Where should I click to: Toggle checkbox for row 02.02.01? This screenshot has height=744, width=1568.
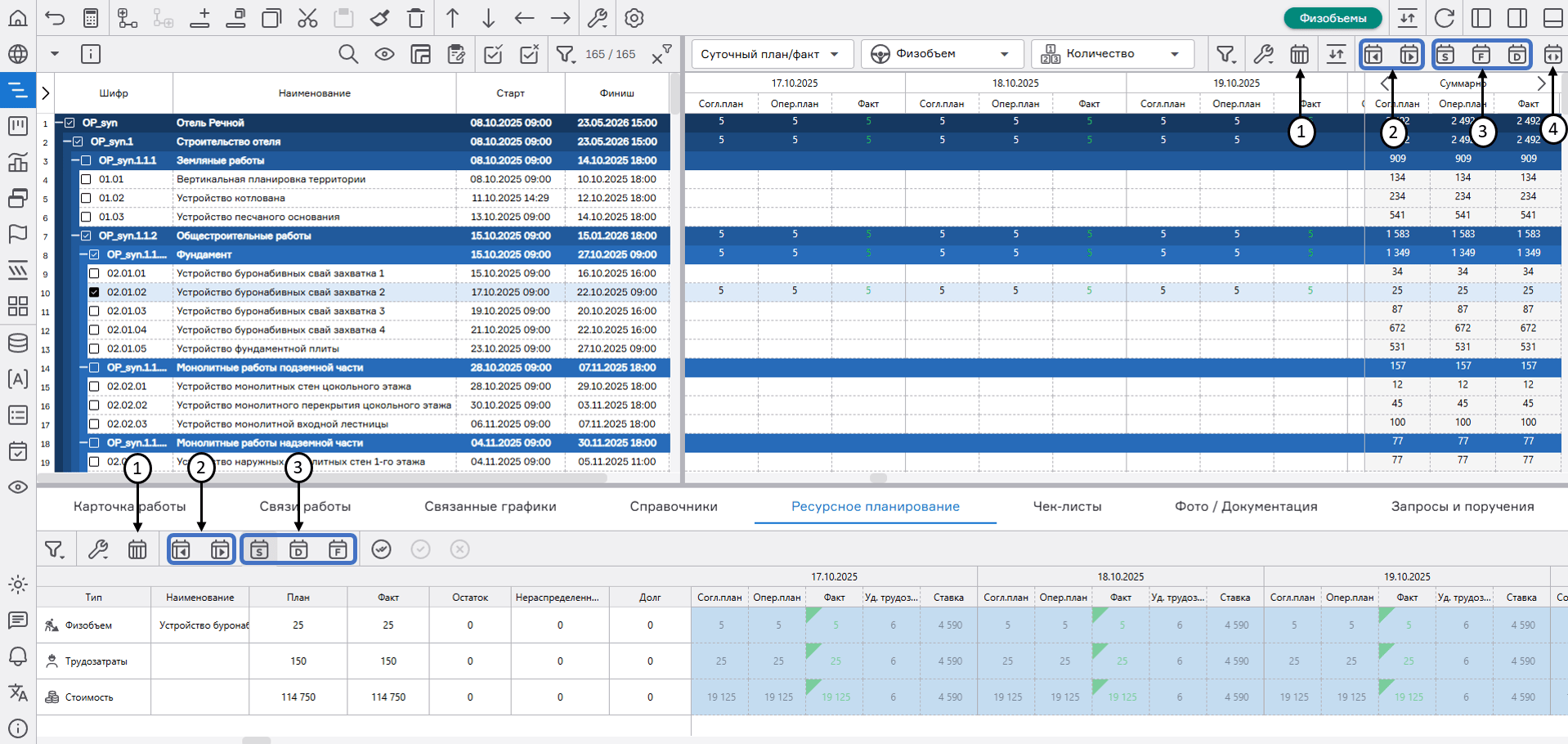tap(94, 386)
